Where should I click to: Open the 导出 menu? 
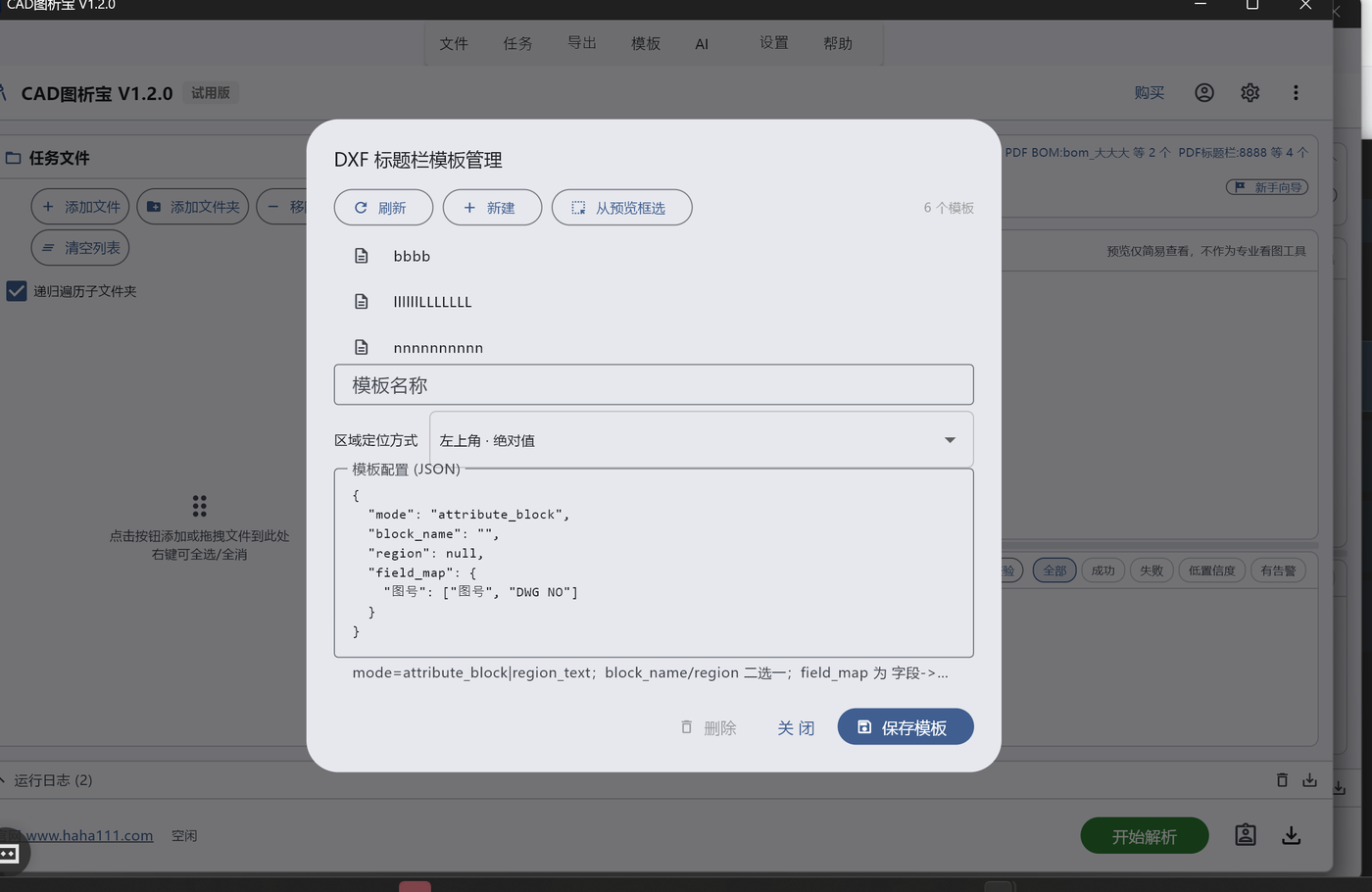582,43
